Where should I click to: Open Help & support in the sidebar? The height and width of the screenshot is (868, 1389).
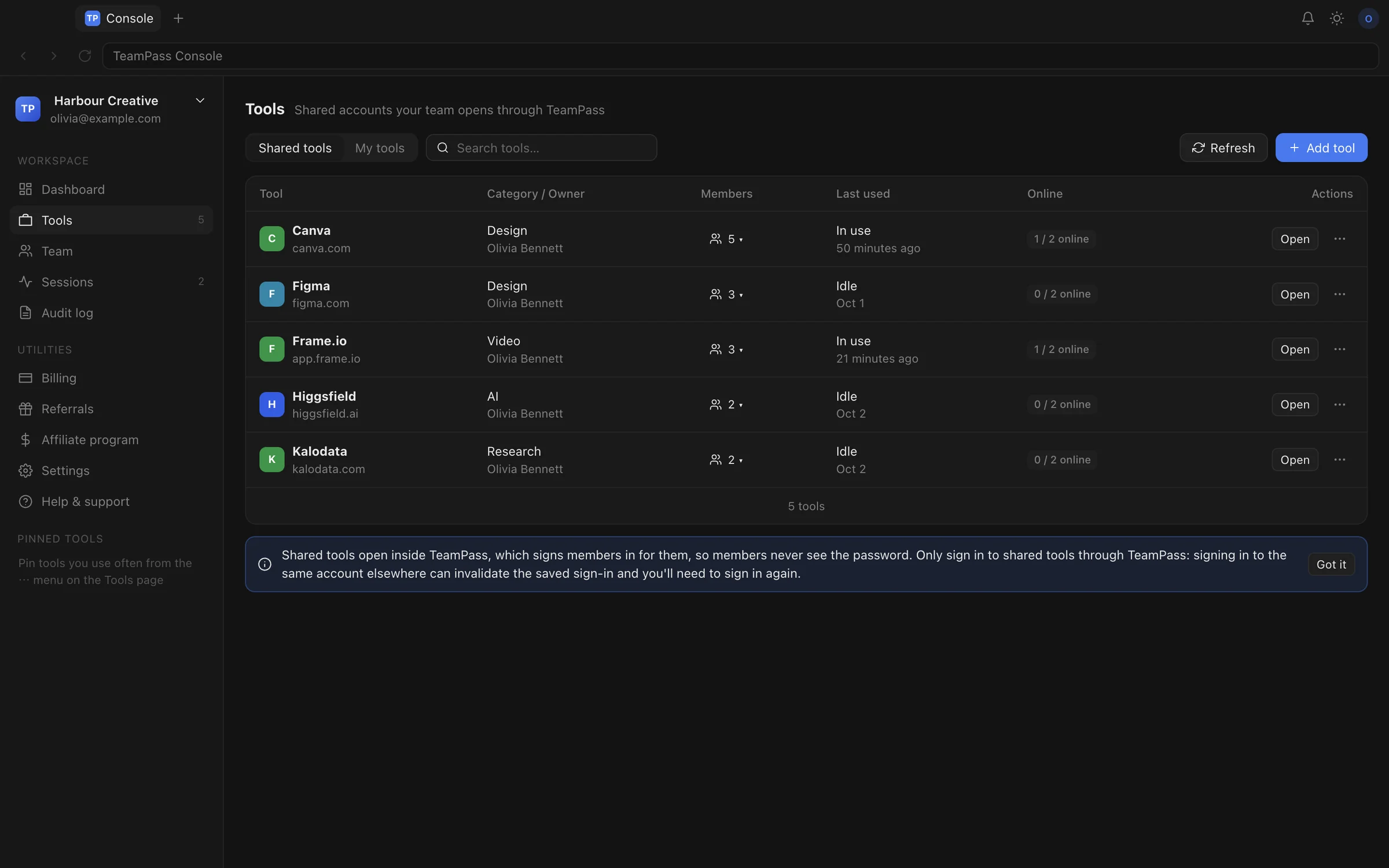click(x=111, y=502)
